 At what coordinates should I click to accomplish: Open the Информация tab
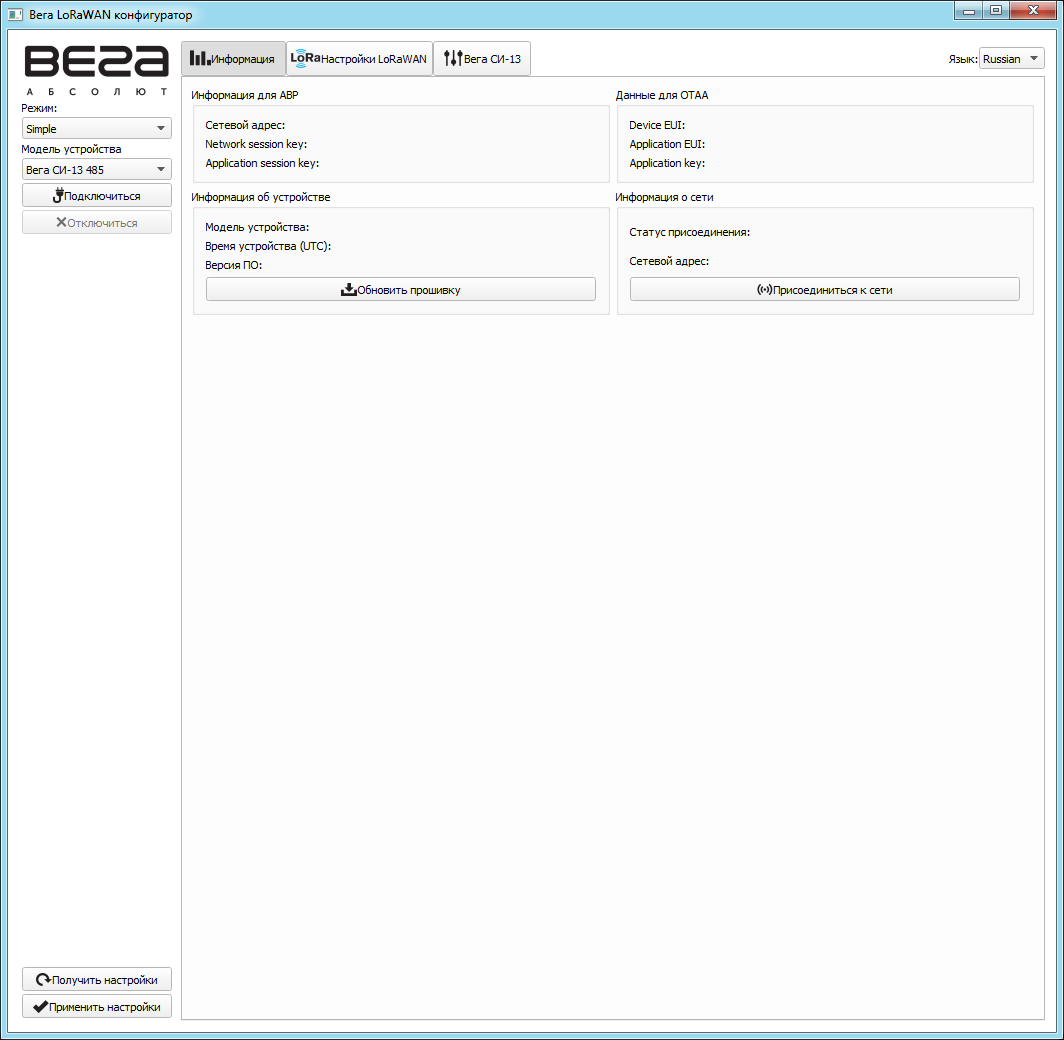(233, 59)
